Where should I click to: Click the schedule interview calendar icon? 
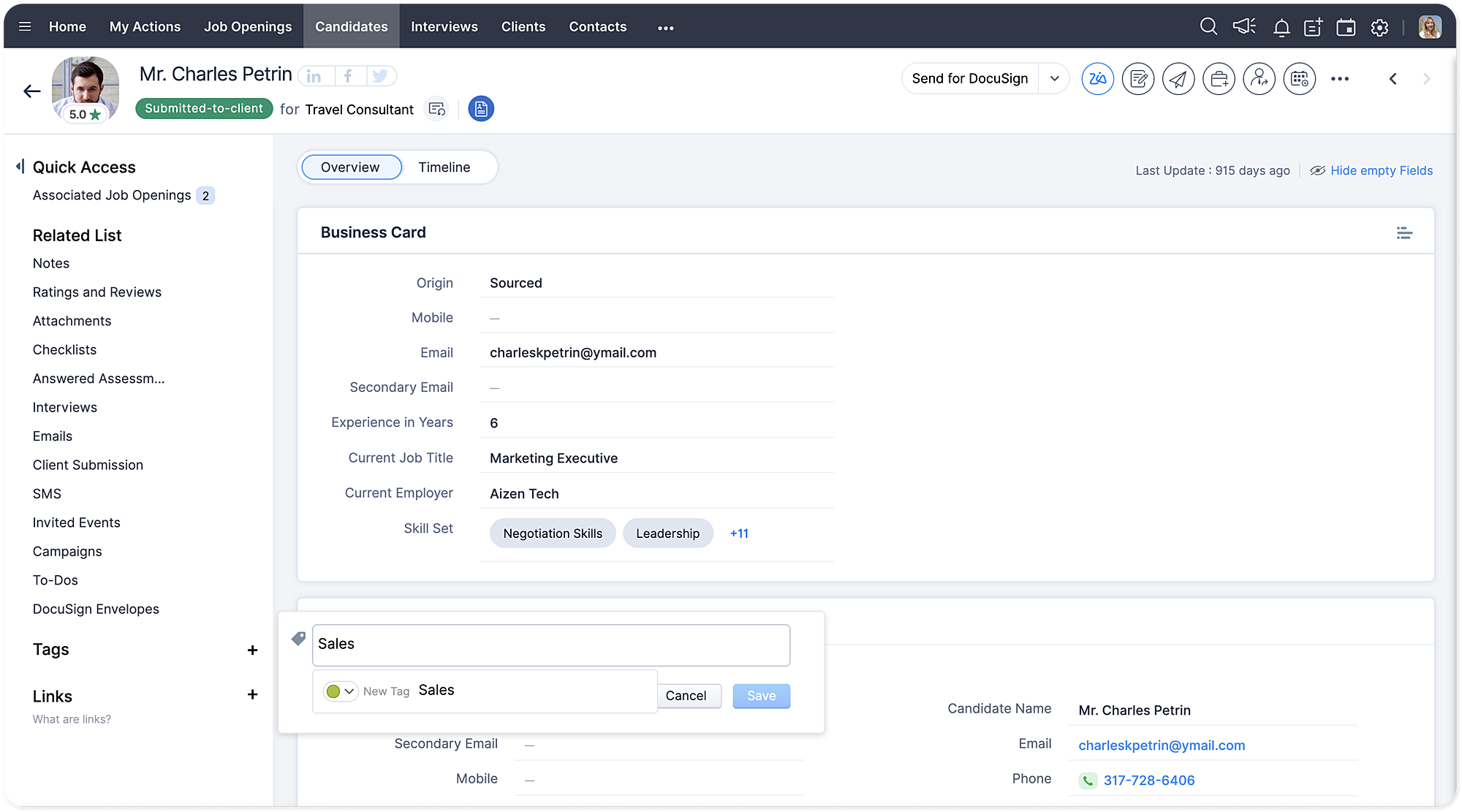[x=1299, y=79]
